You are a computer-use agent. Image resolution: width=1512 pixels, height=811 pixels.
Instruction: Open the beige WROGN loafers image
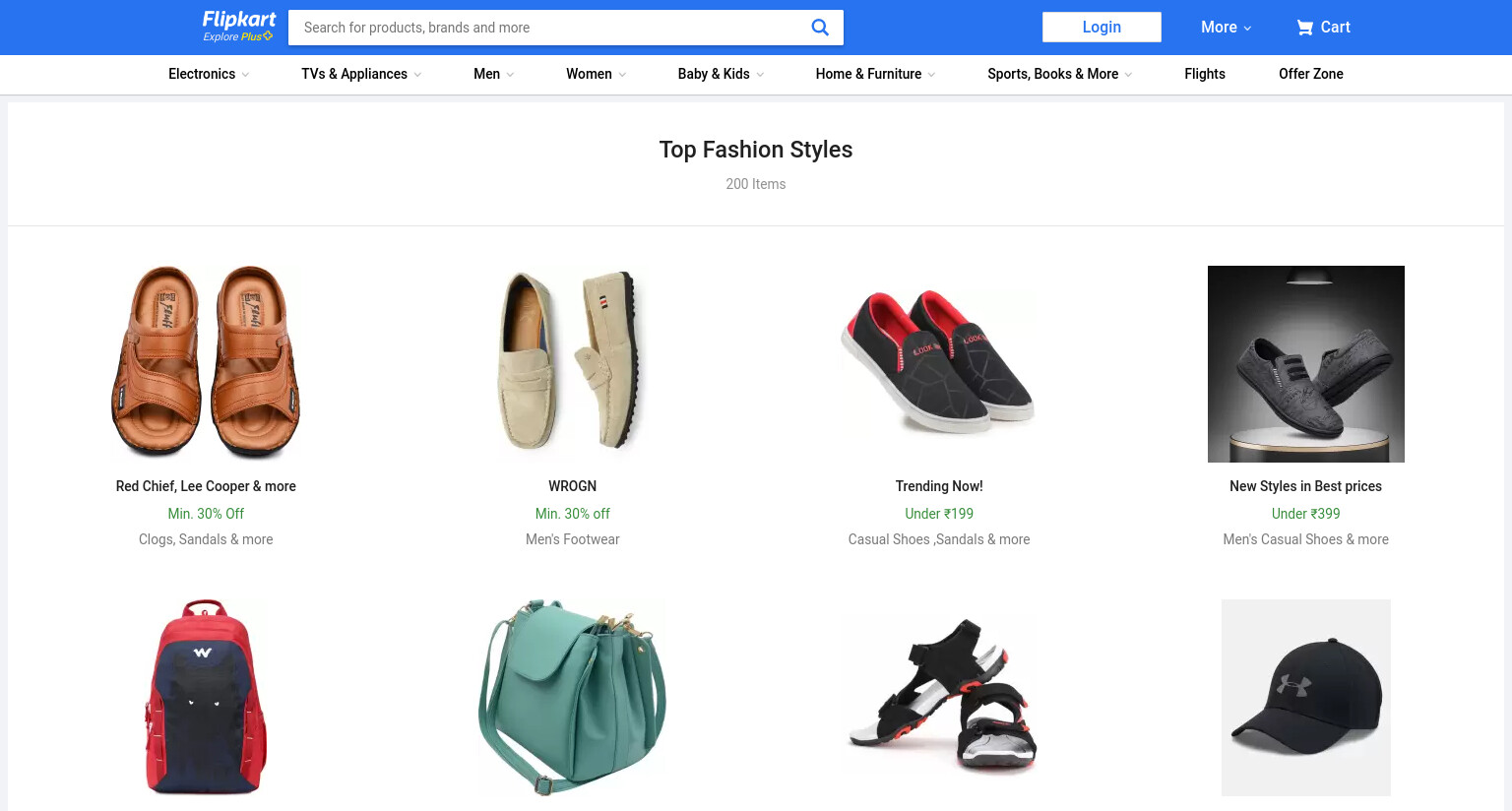tap(573, 363)
